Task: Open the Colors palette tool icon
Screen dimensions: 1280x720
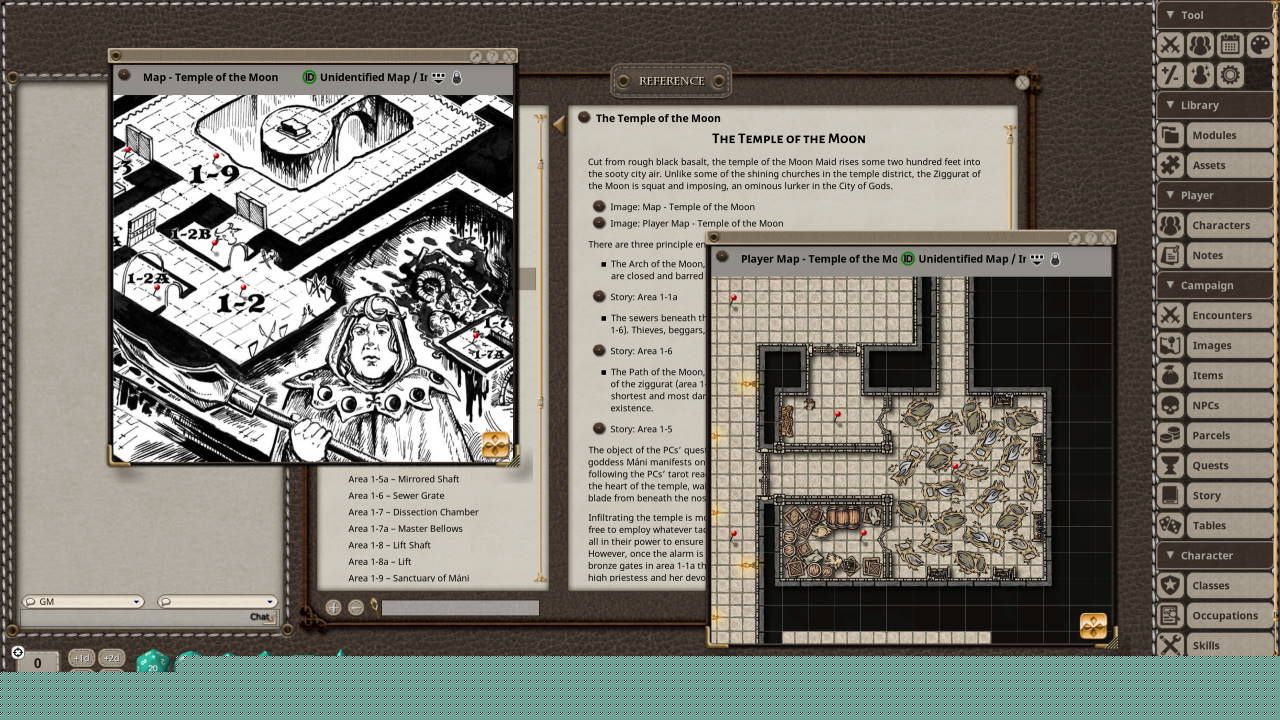Action: (1260, 45)
